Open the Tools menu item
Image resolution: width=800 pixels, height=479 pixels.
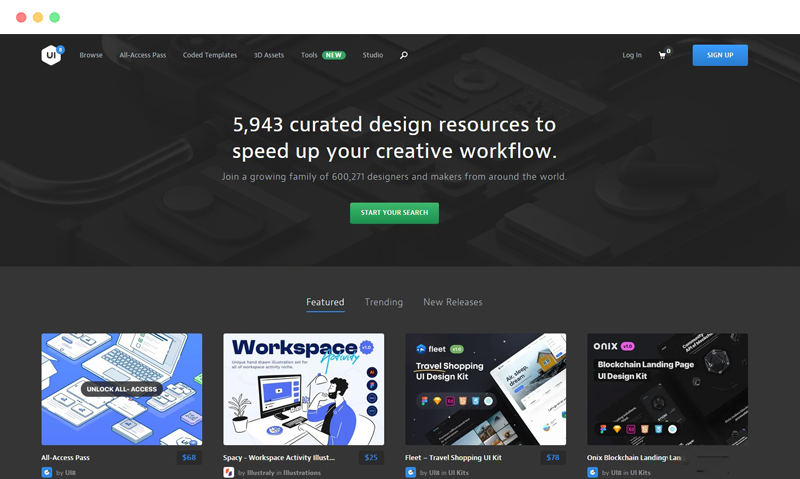click(x=309, y=55)
